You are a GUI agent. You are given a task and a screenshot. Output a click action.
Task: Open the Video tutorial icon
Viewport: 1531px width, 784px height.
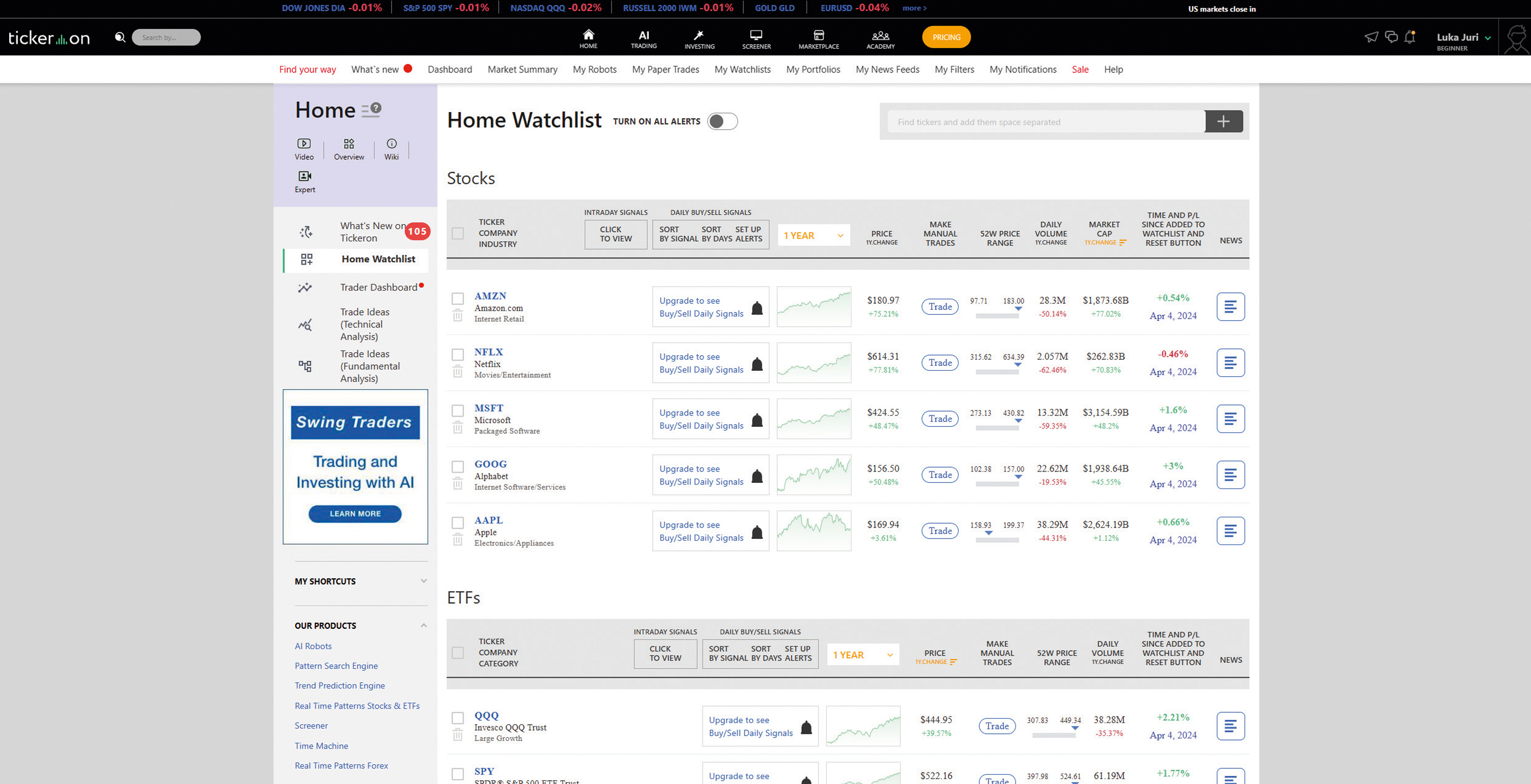pos(304,149)
